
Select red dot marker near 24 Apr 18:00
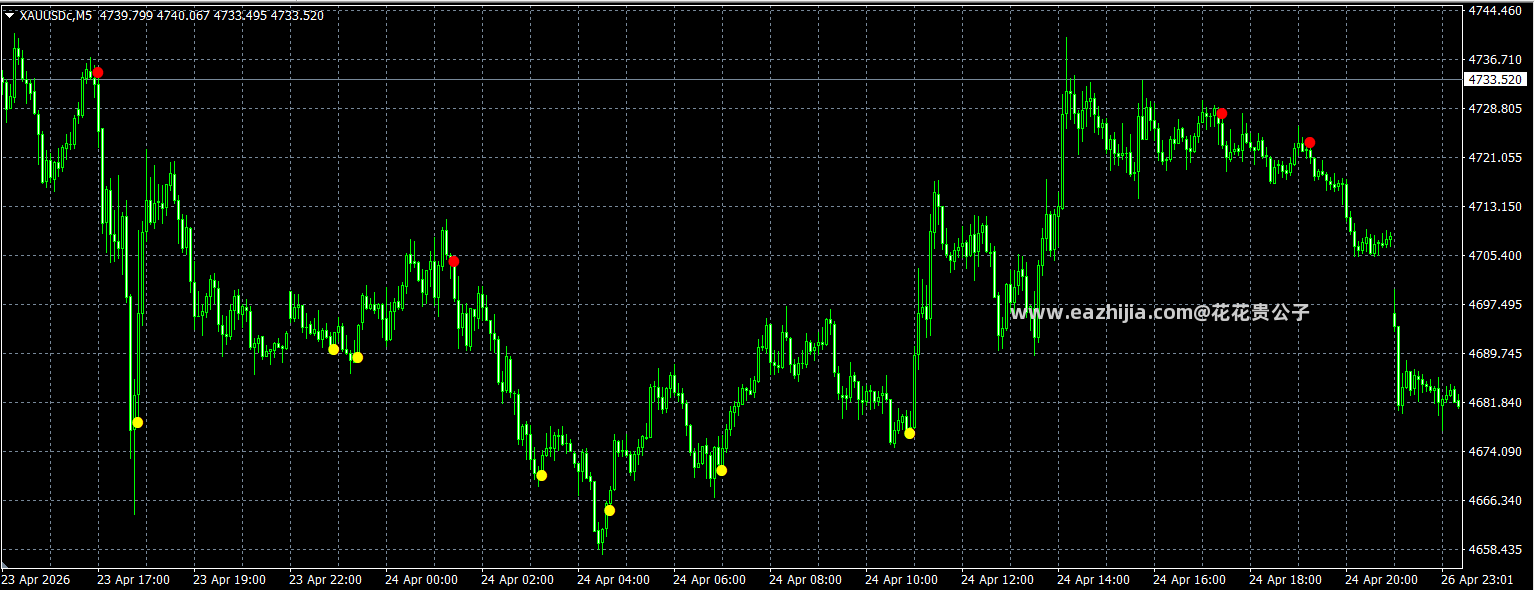point(1310,143)
